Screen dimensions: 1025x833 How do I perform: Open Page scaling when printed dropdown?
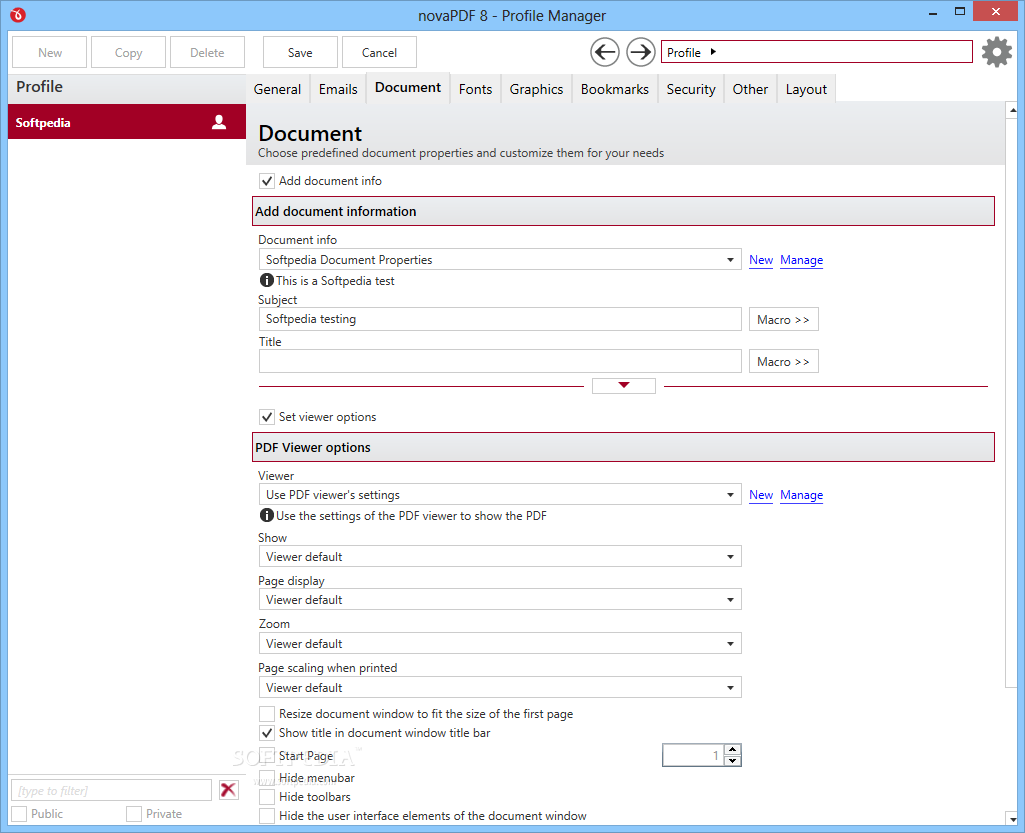[500, 687]
